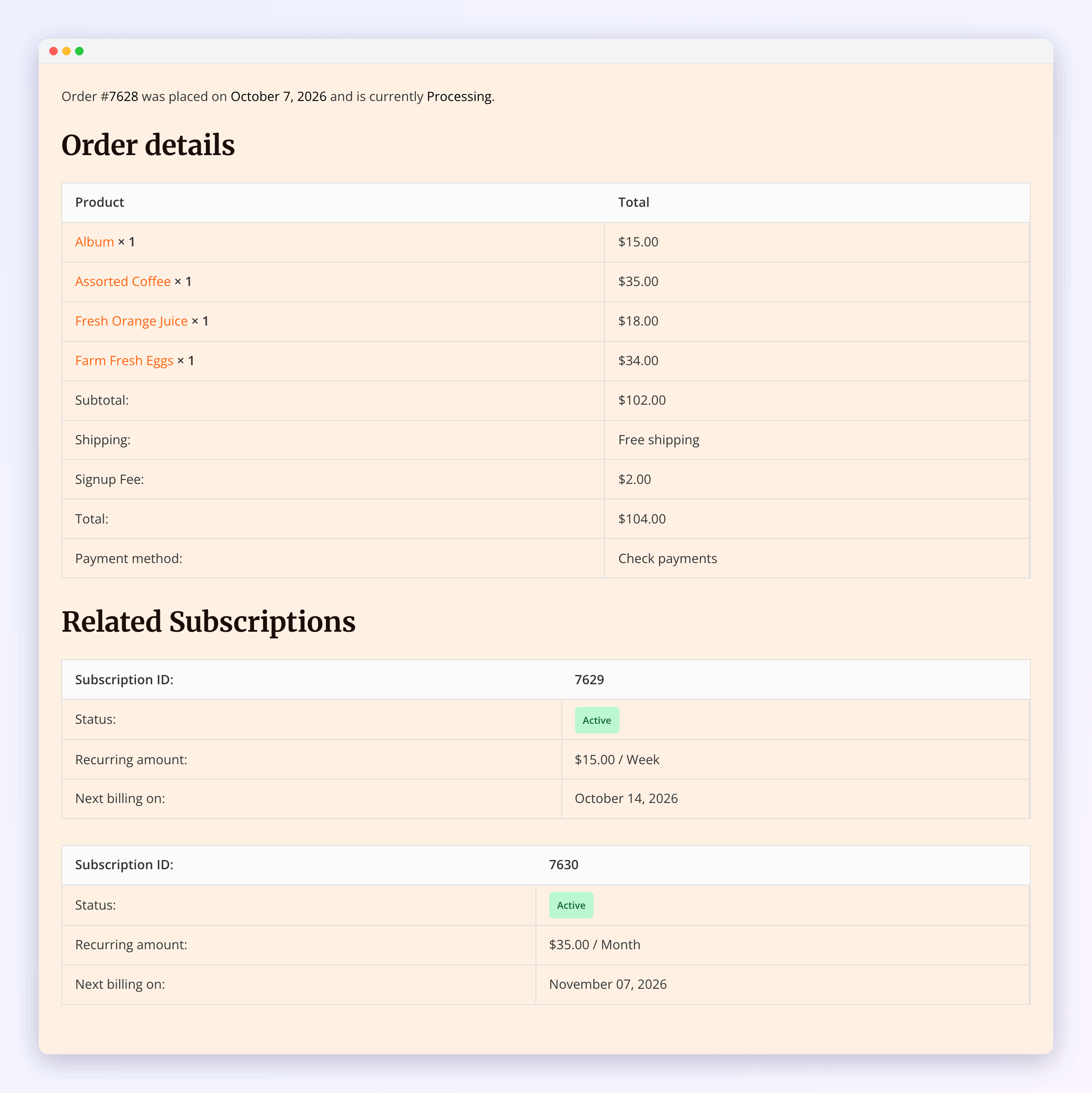Click the Check payments value
The height and width of the screenshot is (1093, 1092).
tap(667, 559)
